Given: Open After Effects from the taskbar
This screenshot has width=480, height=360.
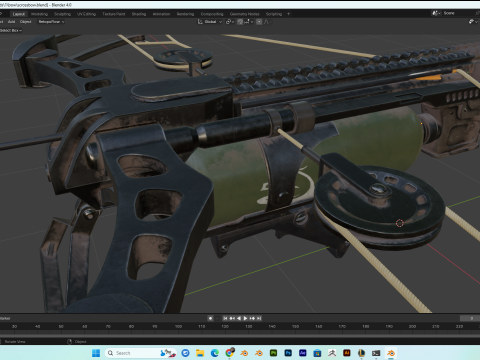Looking at the screenshot, I should coord(303,353).
